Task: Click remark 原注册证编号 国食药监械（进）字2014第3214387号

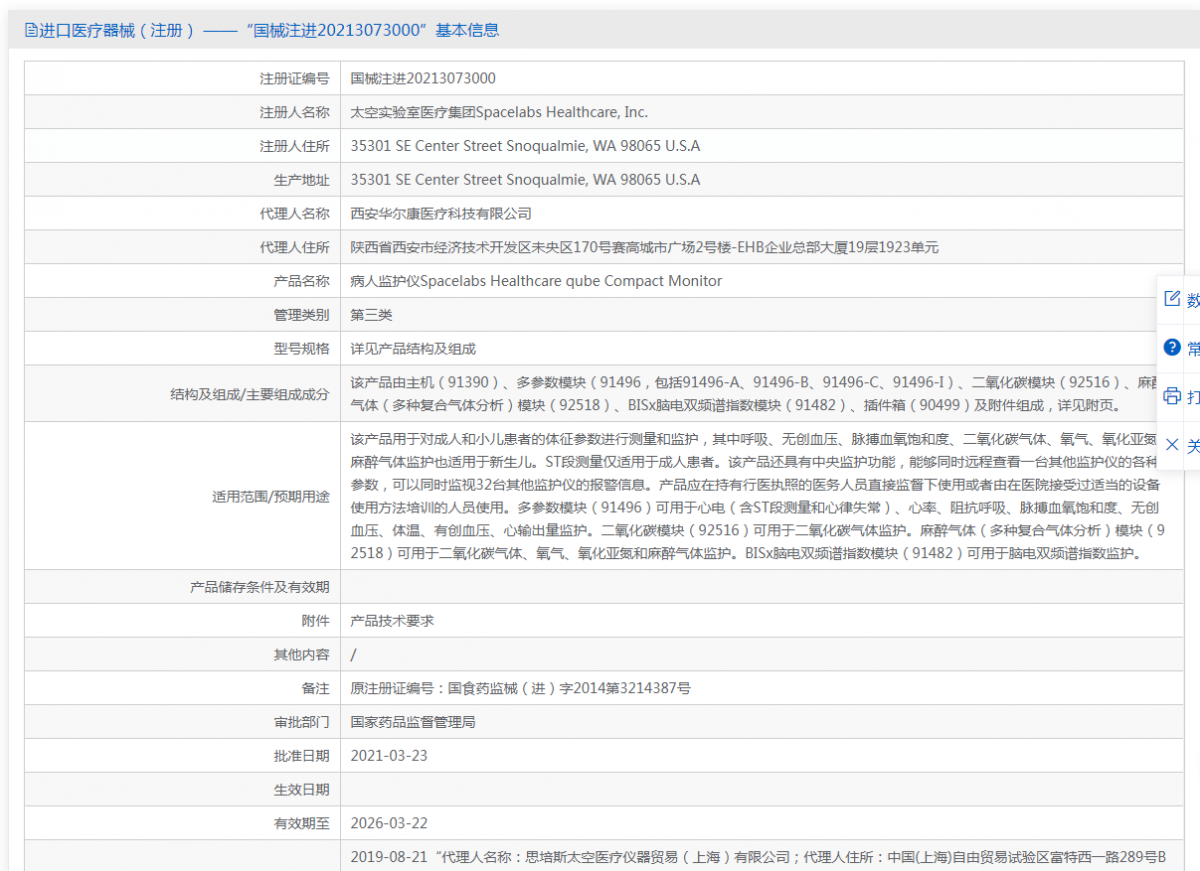Action: (x=520, y=689)
